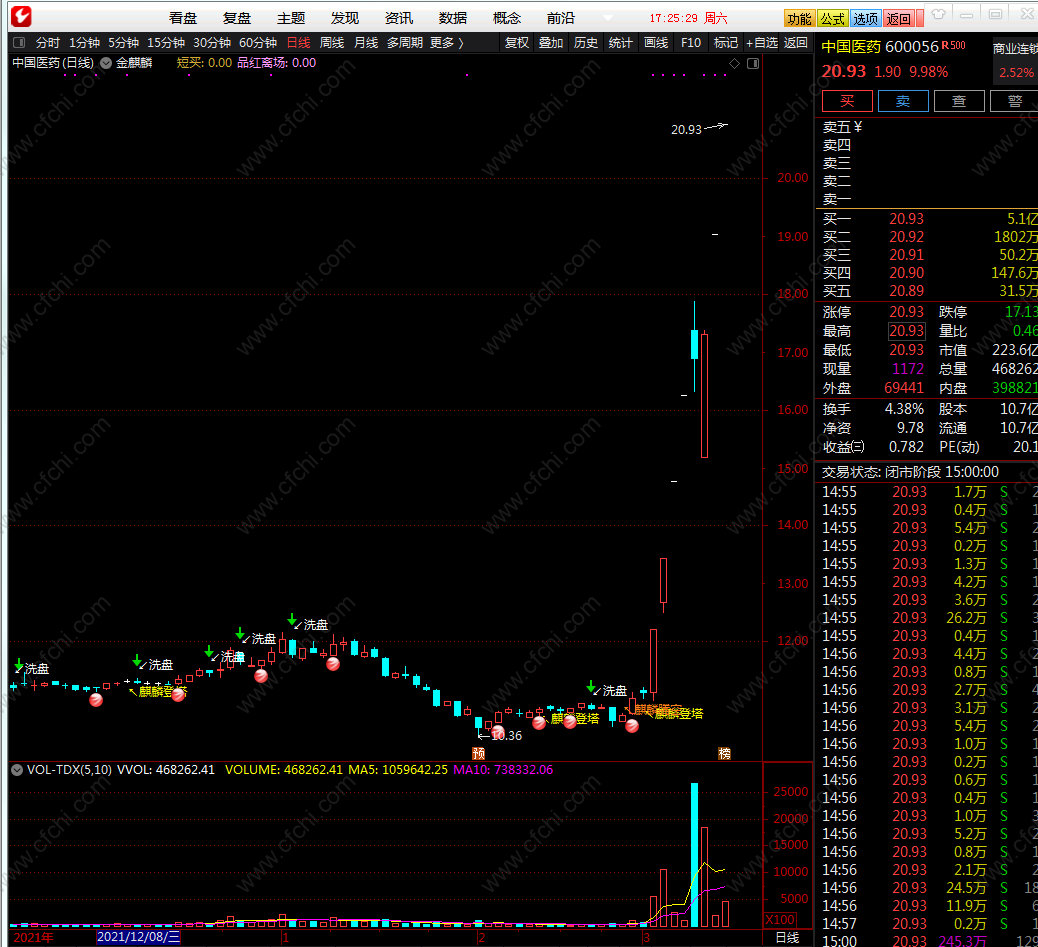Open the 看盘 menu
Image resolution: width=1038 pixels, height=947 pixels.
click(183, 19)
